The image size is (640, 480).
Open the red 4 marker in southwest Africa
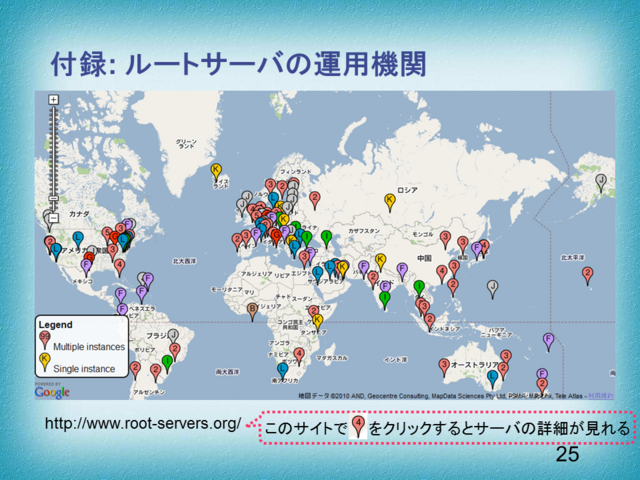[x=298, y=354]
